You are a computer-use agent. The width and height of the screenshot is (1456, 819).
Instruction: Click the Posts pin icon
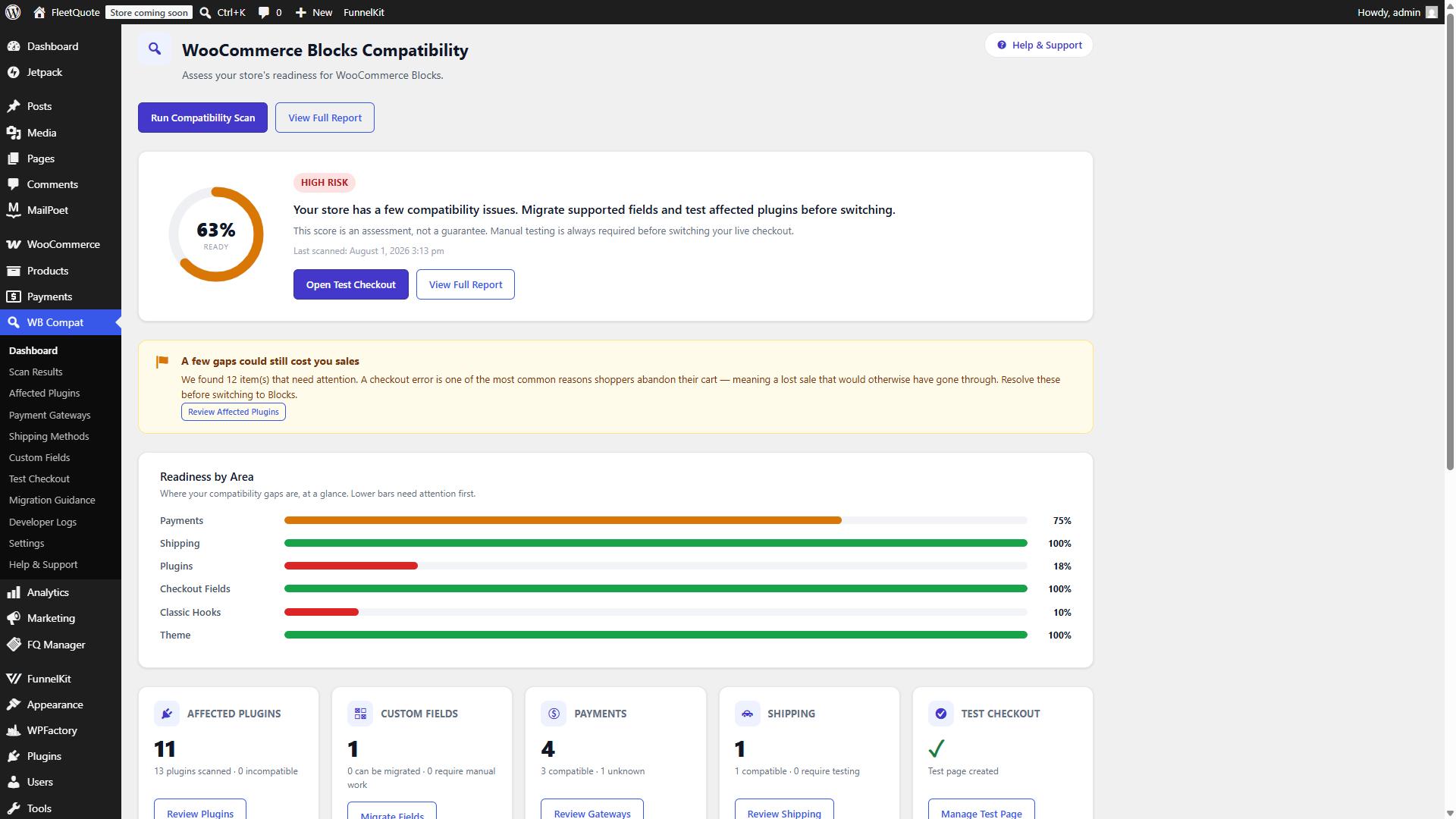(14, 106)
